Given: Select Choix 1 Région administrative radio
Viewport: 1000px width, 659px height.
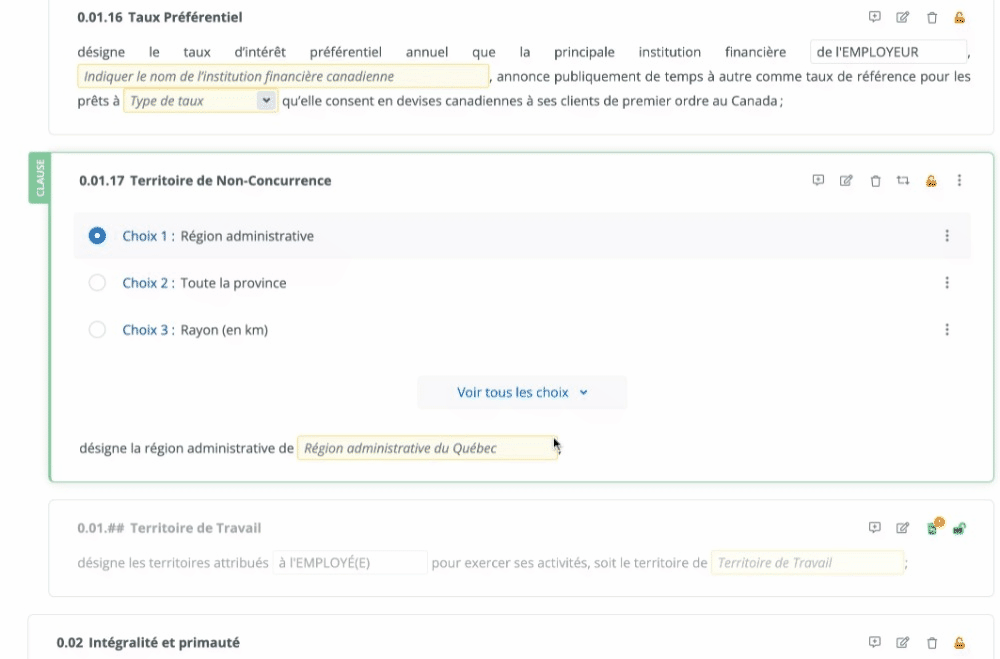Looking at the screenshot, I should point(97,236).
